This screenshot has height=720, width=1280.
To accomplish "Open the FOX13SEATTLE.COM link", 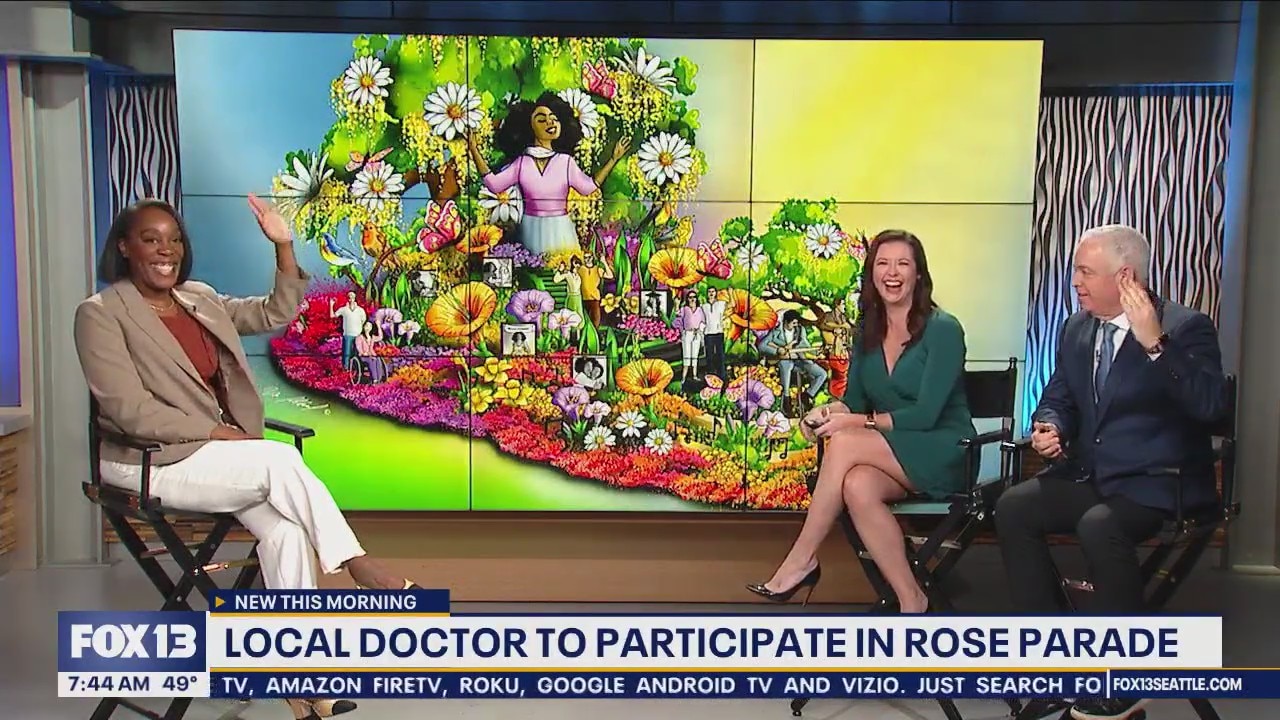I will 1177,685.
